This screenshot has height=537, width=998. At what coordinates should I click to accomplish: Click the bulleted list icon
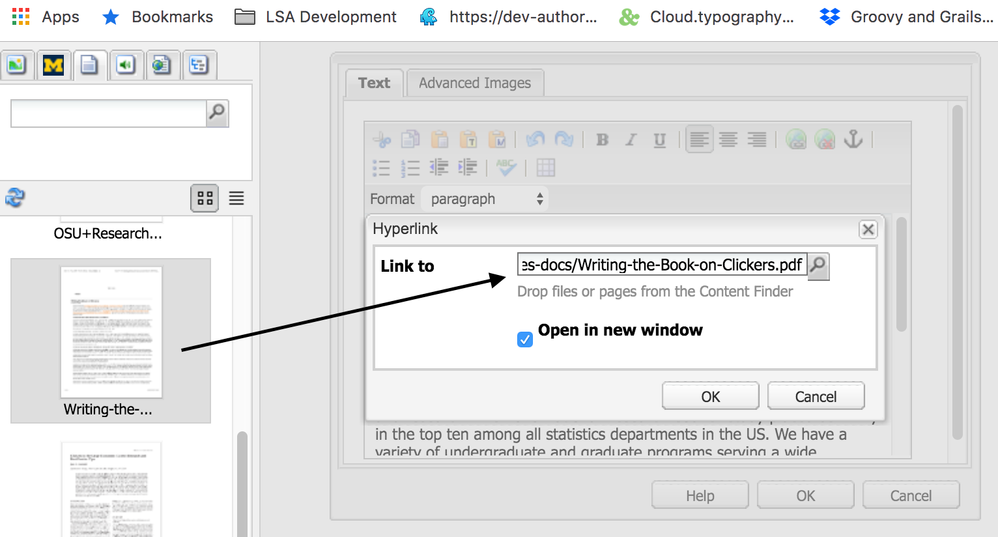click(381, 168)
